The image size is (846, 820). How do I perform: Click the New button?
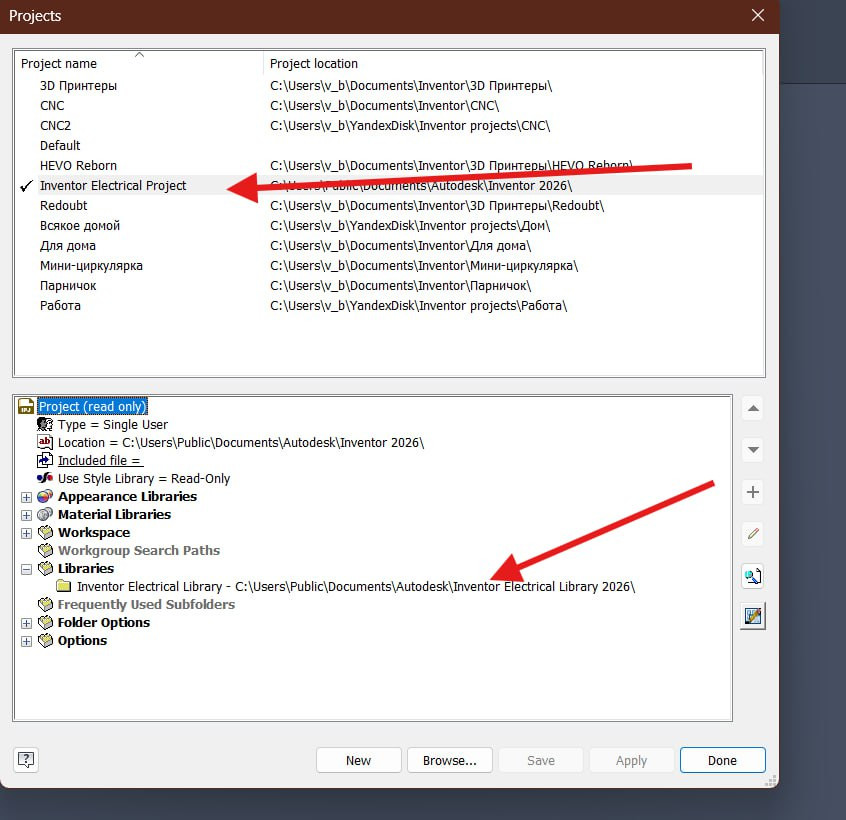click(x=359, y=760)
